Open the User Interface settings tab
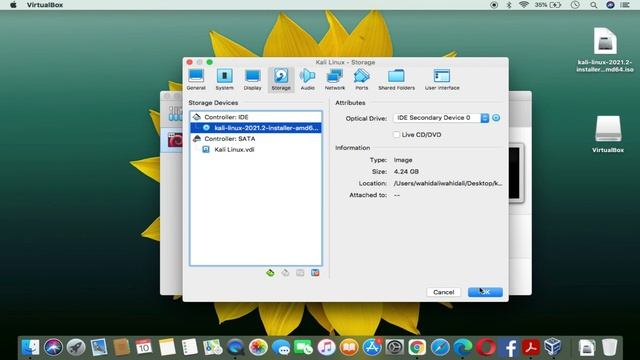640x360 pixels. [x=442, y=80]
